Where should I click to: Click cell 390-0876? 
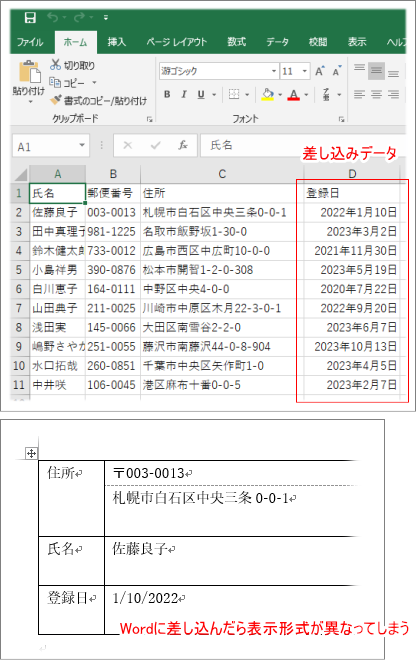[x=113, y=270]
